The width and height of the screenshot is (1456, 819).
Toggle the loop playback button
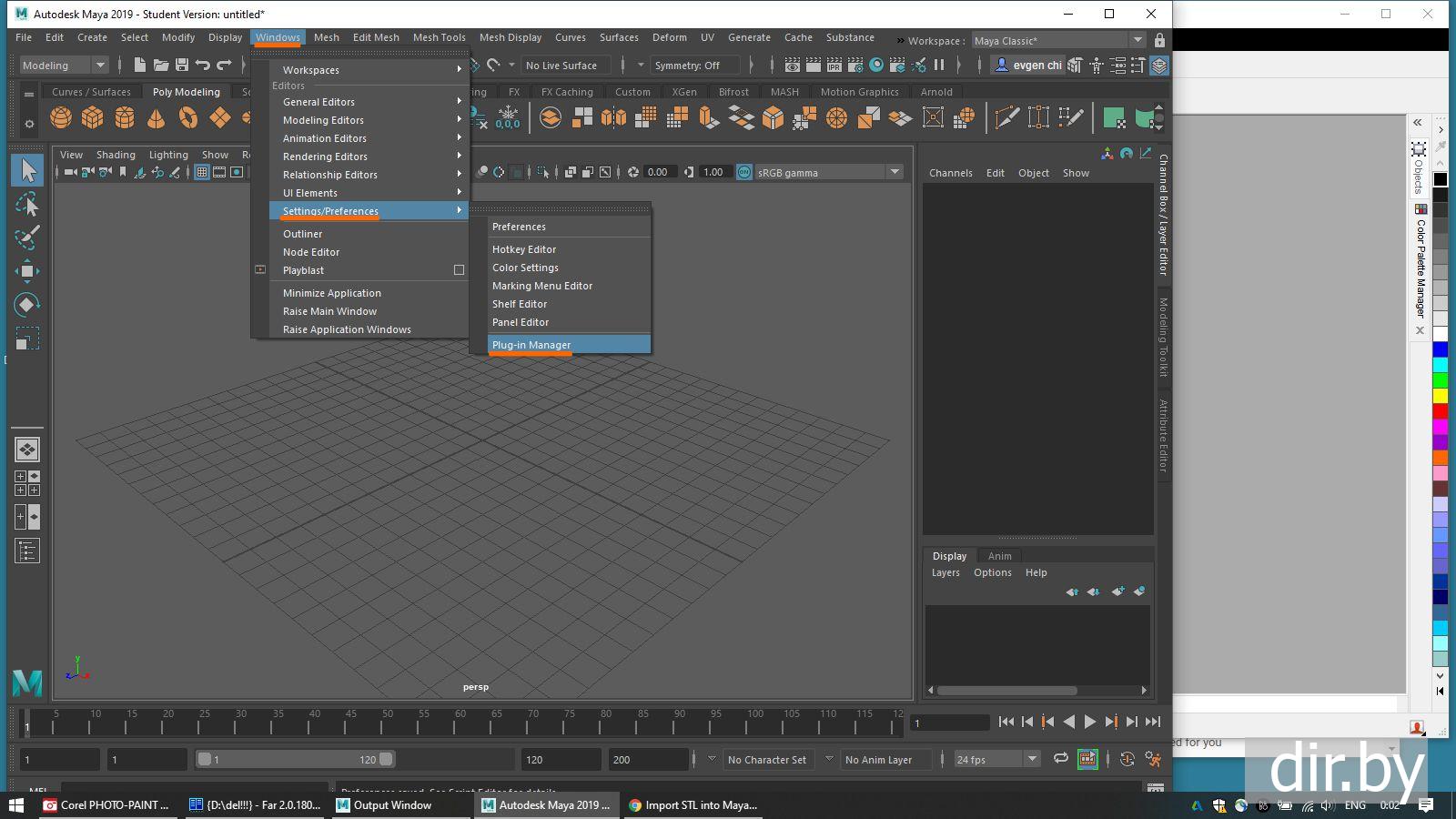click(1060, 759)
